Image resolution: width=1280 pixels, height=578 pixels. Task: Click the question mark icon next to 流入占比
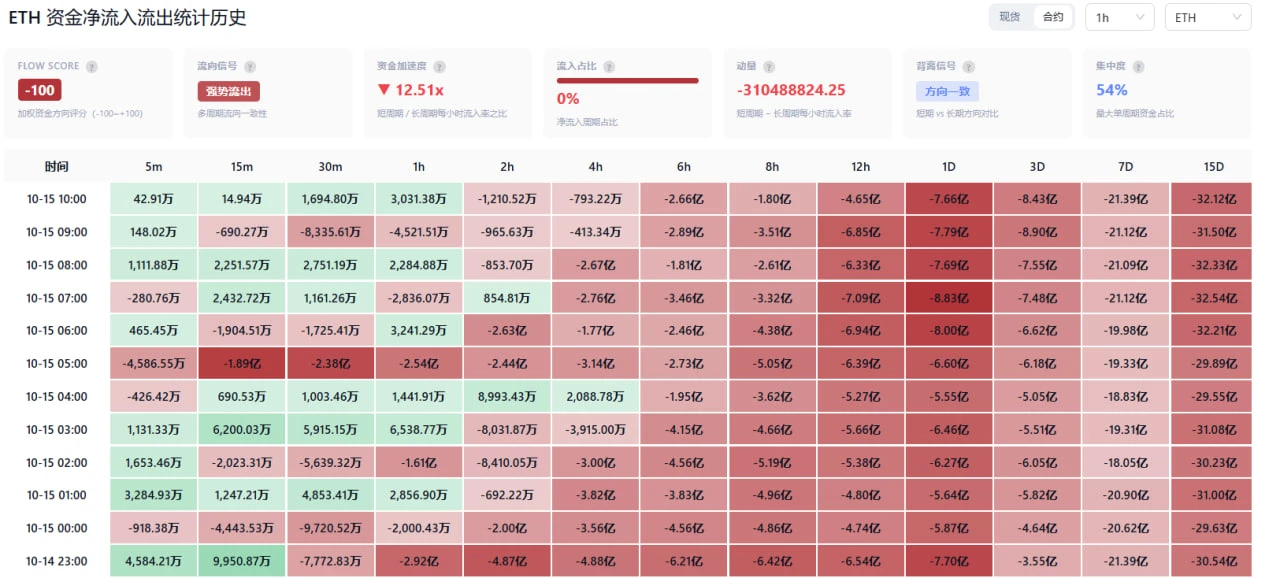[x=609, y=67]
